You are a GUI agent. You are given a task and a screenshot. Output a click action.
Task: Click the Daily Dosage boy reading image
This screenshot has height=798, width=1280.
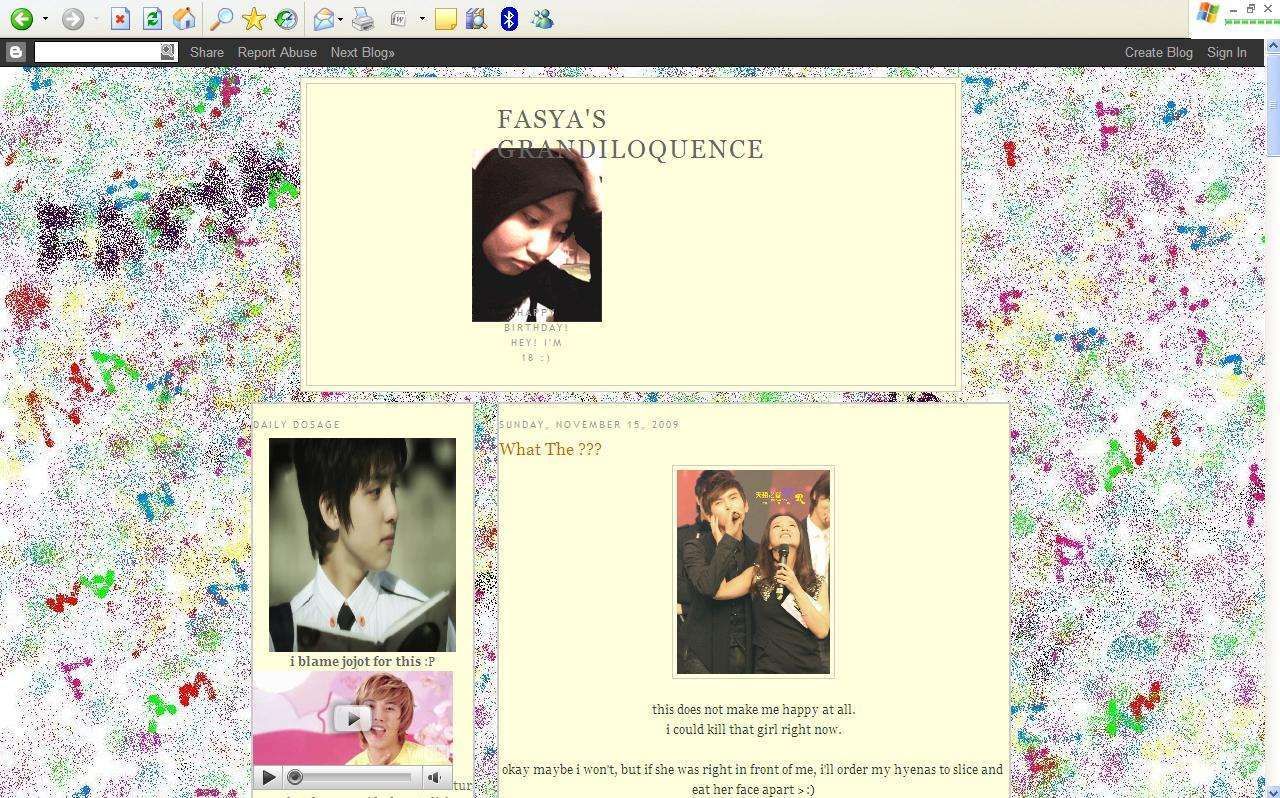pyautogui.click(x=362, y=545)
